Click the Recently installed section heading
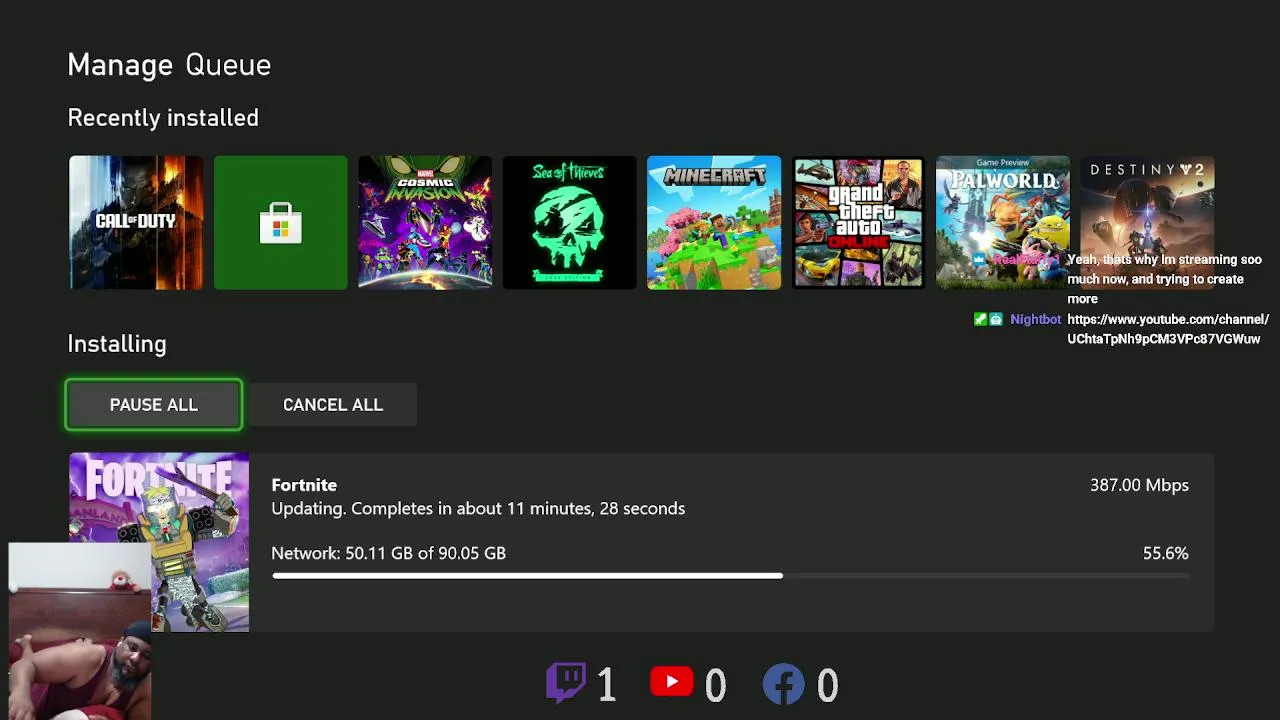Image resolution: width=1280 pixels, height=720 pixels. point(163,118)
